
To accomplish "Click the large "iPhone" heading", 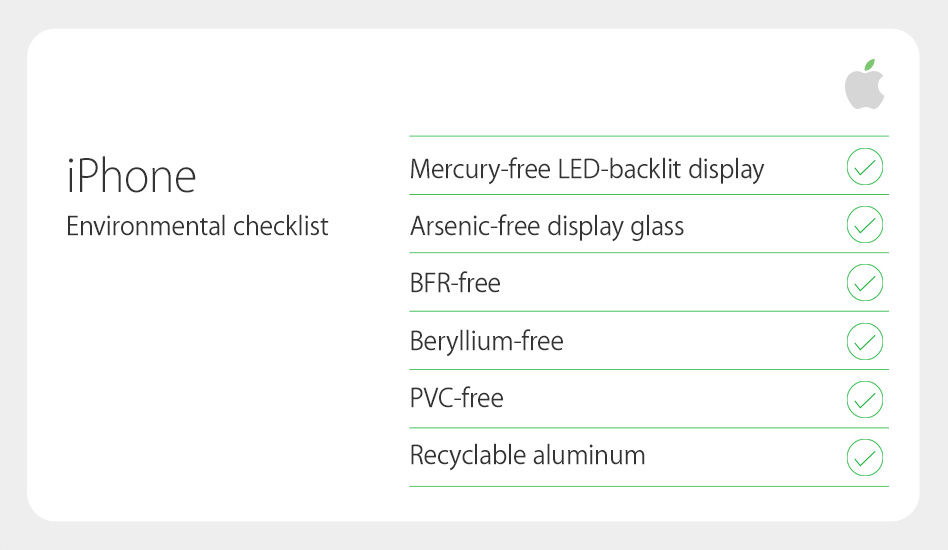I will [131, 176].
